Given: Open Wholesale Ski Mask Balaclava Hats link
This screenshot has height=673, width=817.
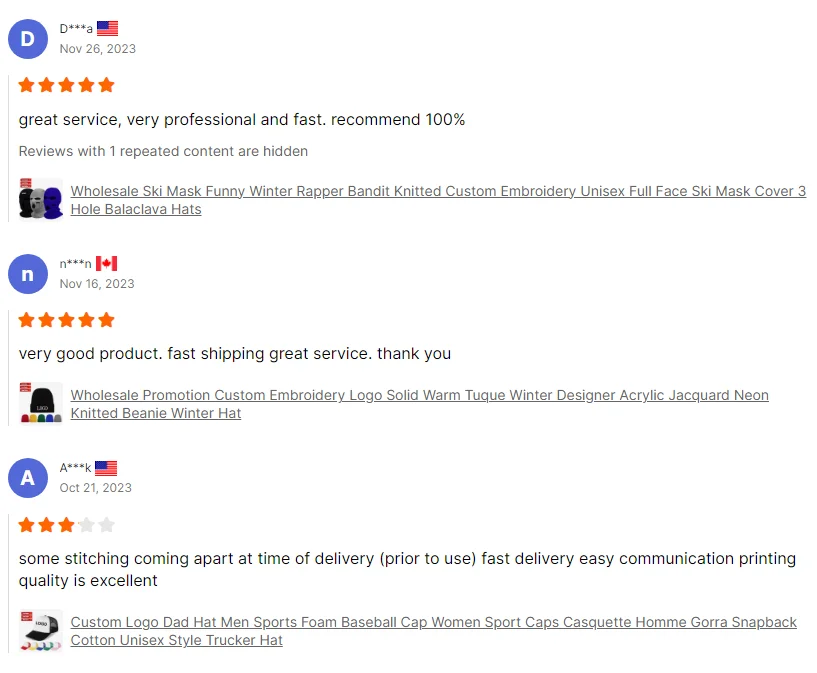Looking at the screenshot, I should (x=438, y=200).
